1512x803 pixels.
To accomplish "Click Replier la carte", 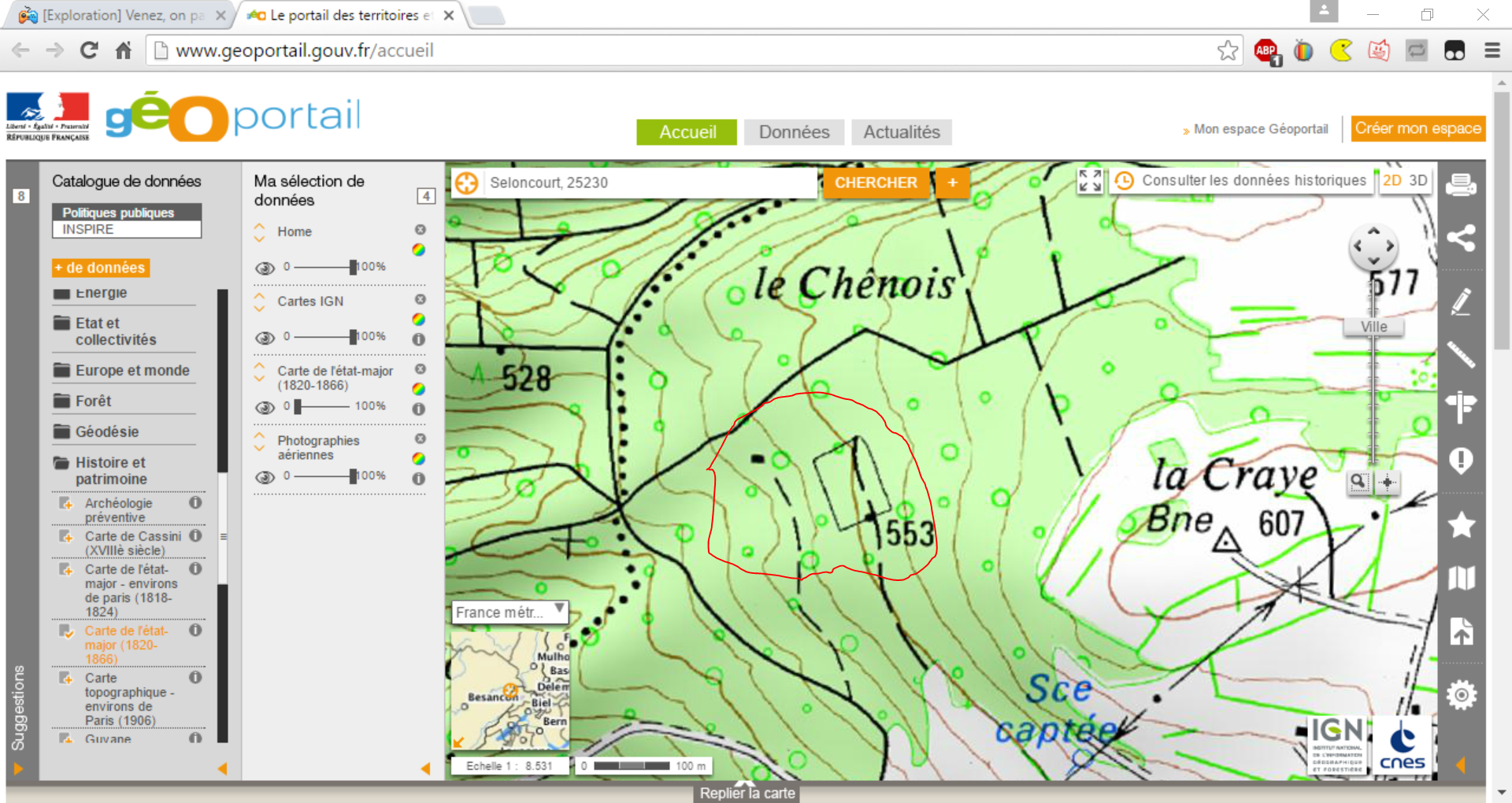I will (747, 792).
